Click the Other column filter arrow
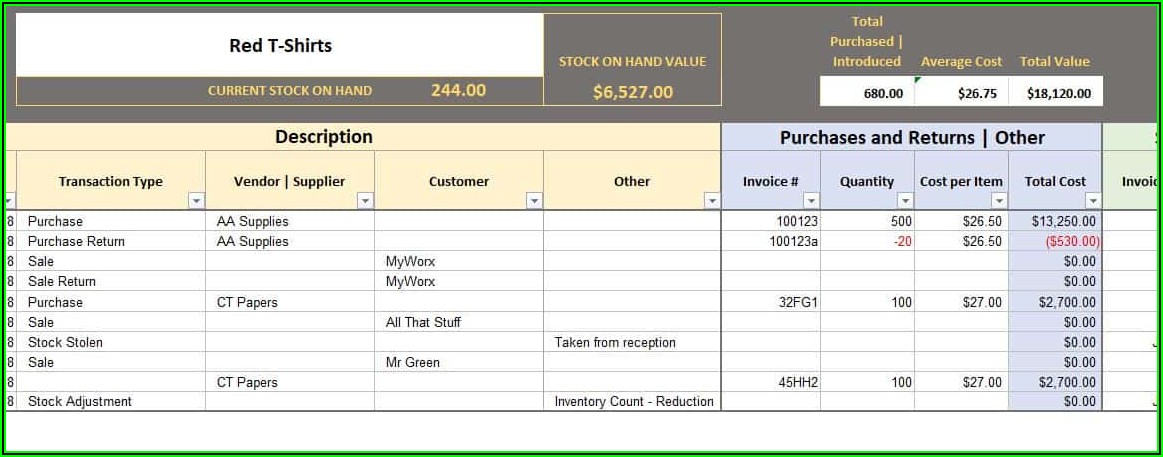 [711, 201]
